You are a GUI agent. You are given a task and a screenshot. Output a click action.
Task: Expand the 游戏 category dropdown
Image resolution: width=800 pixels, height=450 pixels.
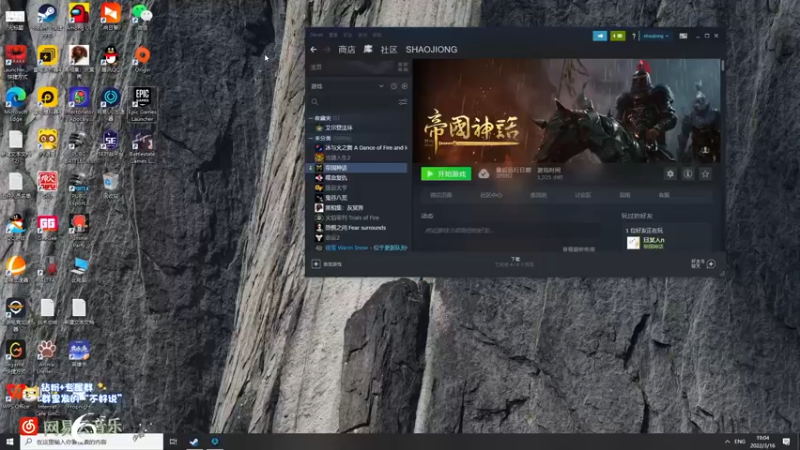click(x=381, y=86)
